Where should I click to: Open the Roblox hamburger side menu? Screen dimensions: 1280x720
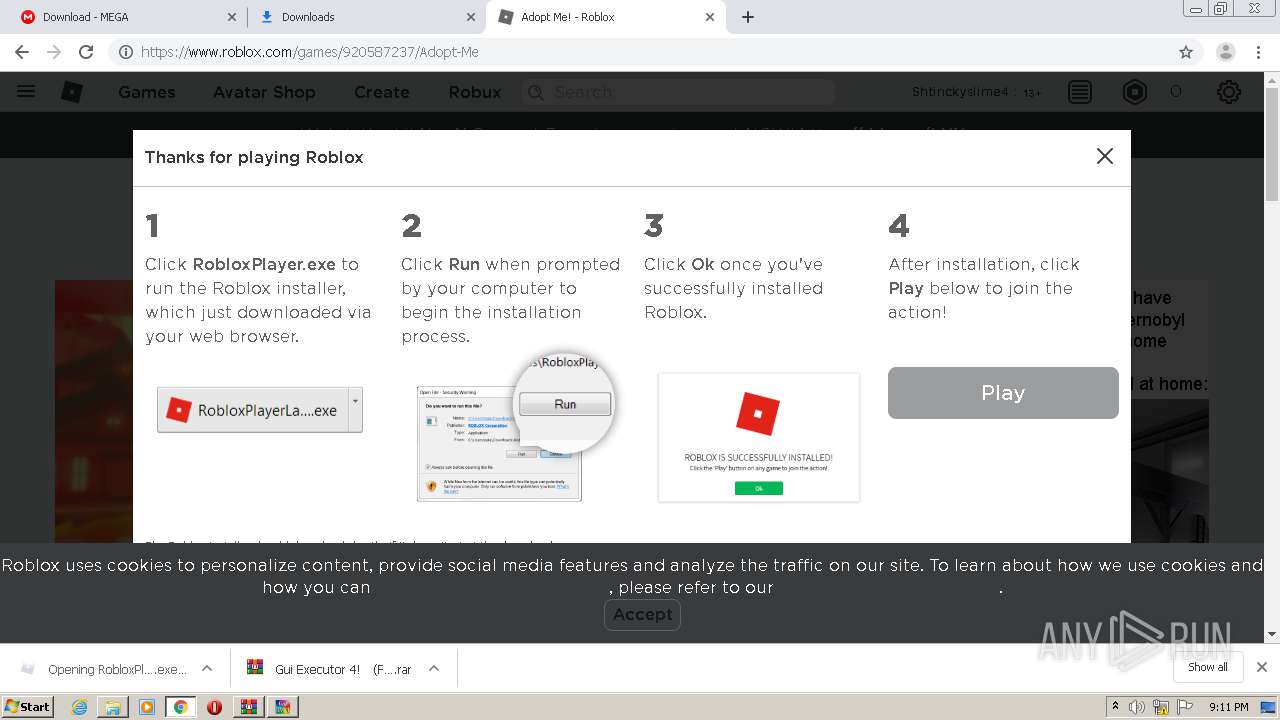click(26, 92)
